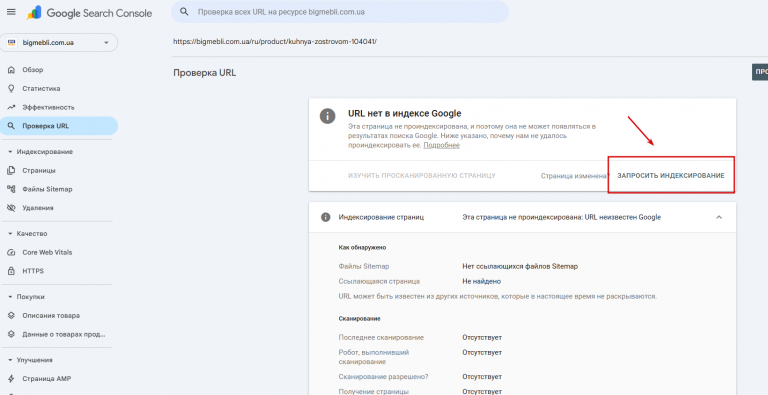Screen dimensions: 768x395
Task: Click the home icon next to Обзор
Action: coord(12,70)
